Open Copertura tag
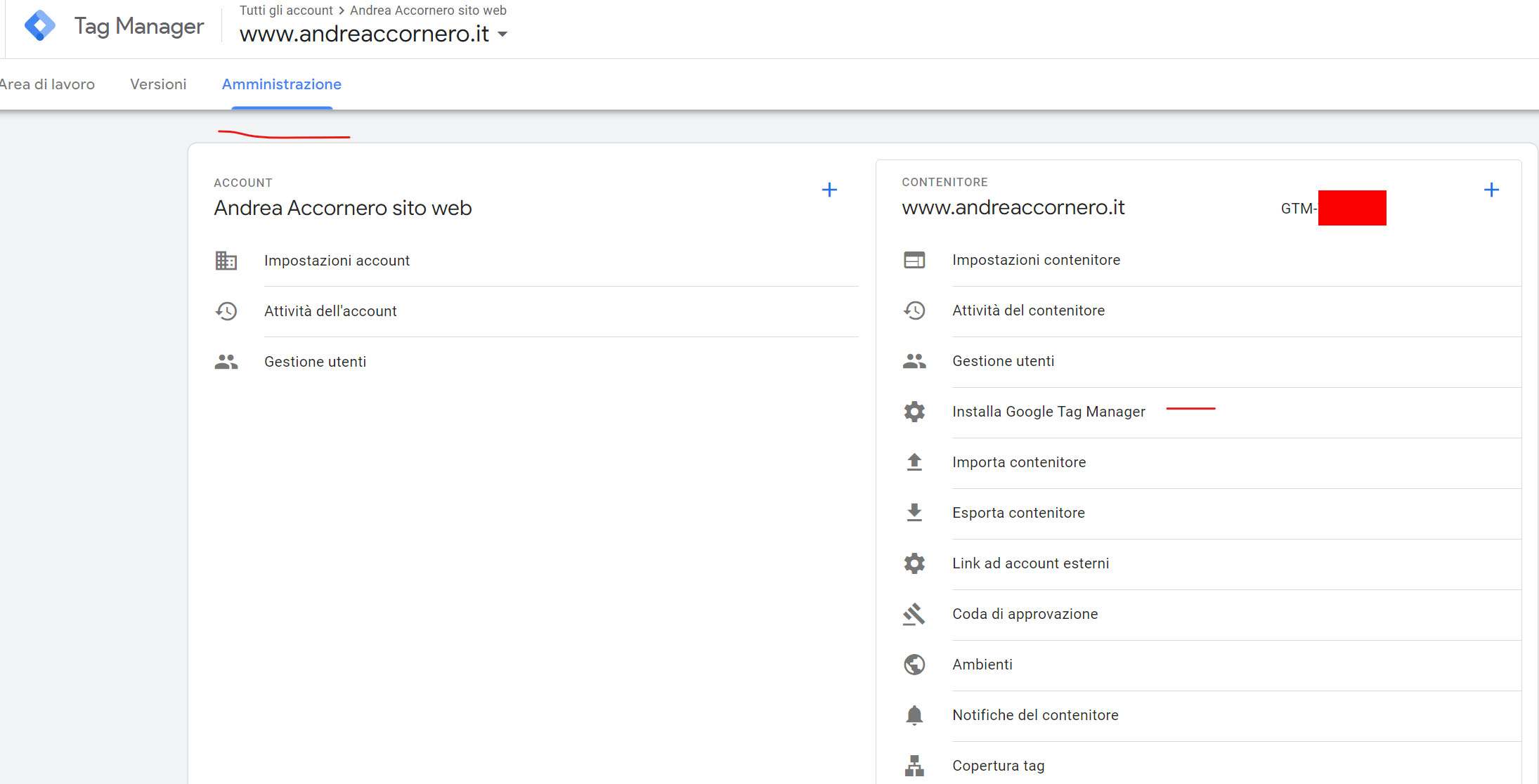The image size is (1539, 784). tap(998, 766)
